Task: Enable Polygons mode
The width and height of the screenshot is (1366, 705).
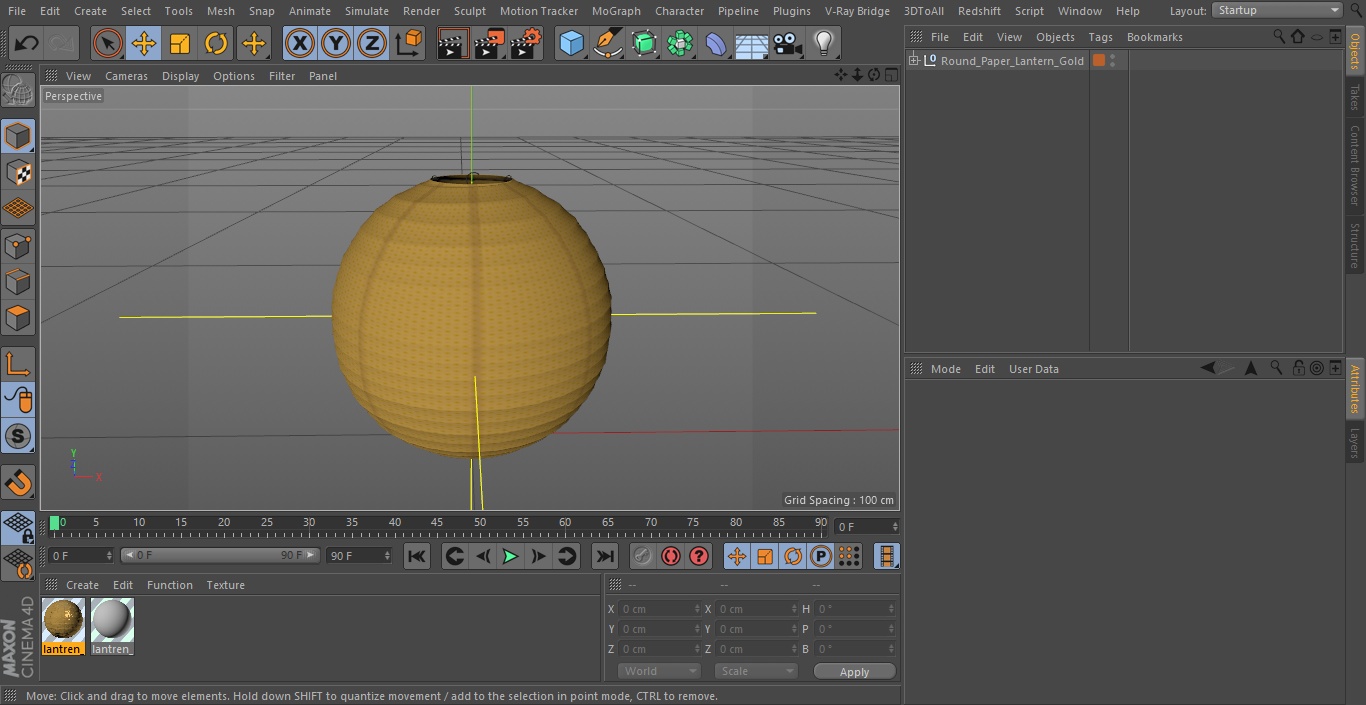Action: click(x=18, y=319)
